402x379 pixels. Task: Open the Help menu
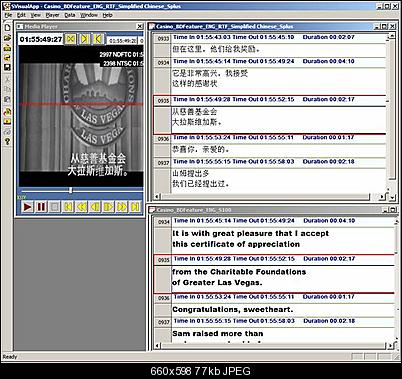pos(107,15)
